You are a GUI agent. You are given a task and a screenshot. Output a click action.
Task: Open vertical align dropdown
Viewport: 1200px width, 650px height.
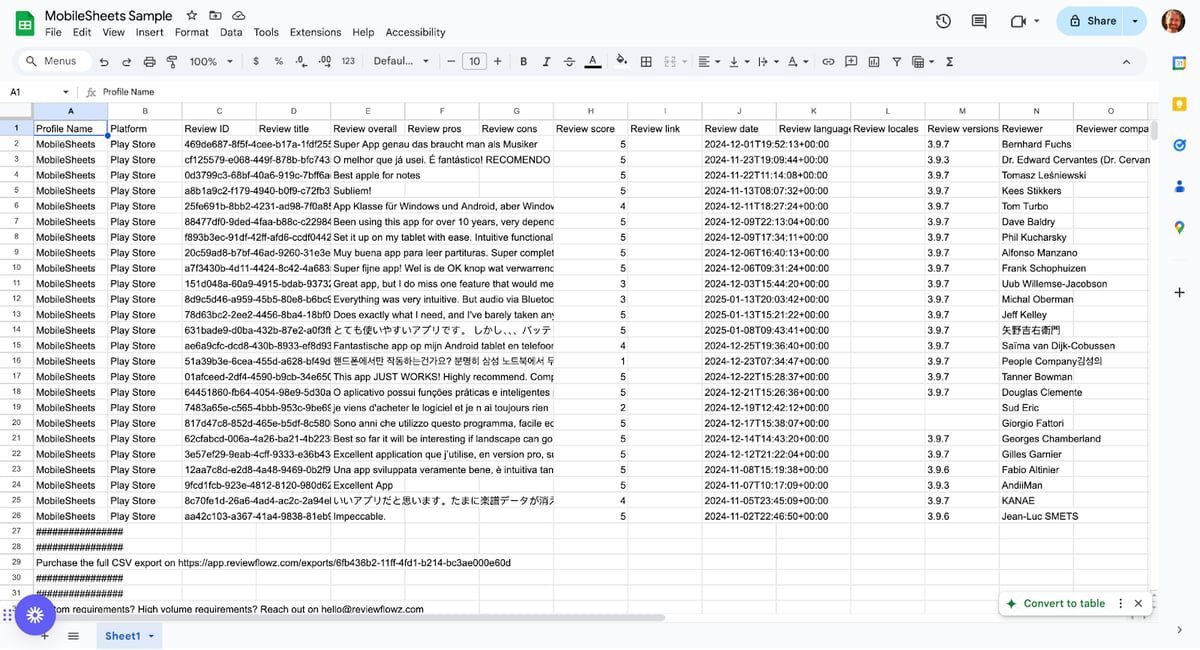tap(738, 61)
